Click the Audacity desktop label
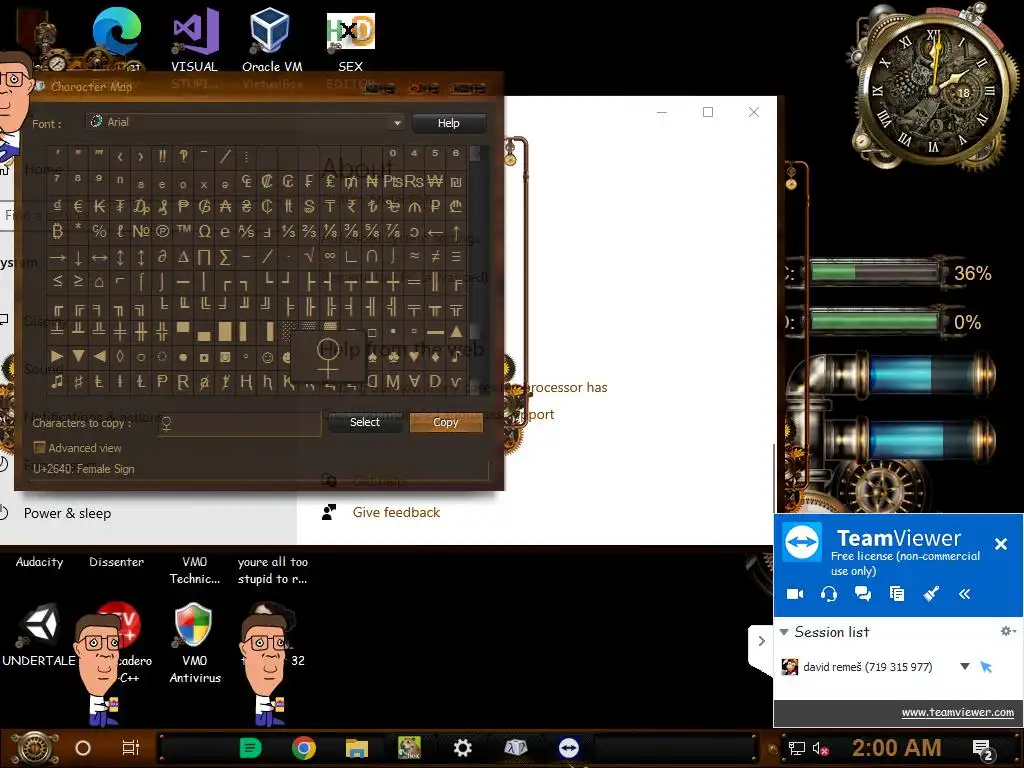The height and width of the screenshot is (768, 1024). pos(39,562)
